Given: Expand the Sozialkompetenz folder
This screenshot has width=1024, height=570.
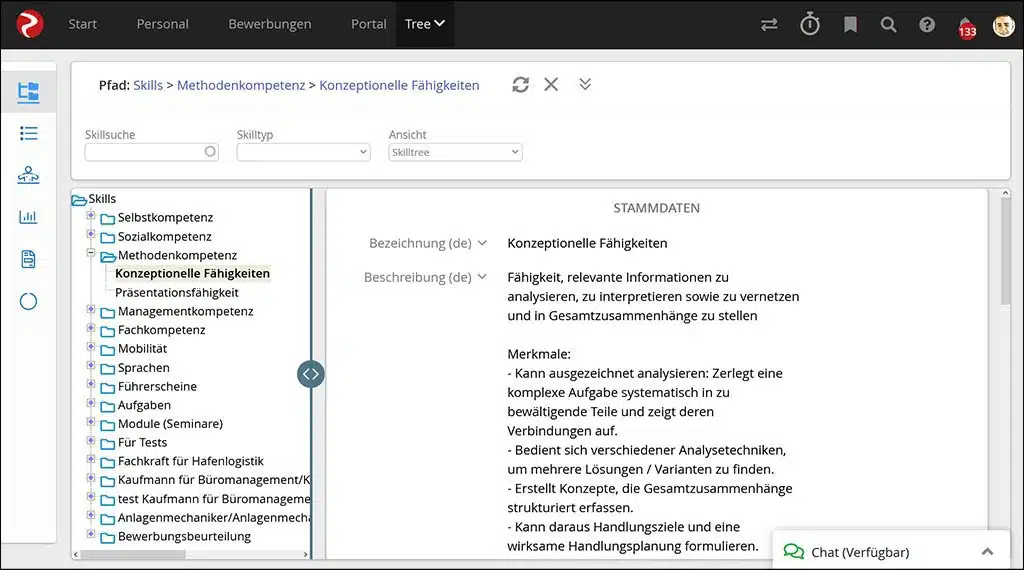Looking at the screenshot, I should 91,234.
